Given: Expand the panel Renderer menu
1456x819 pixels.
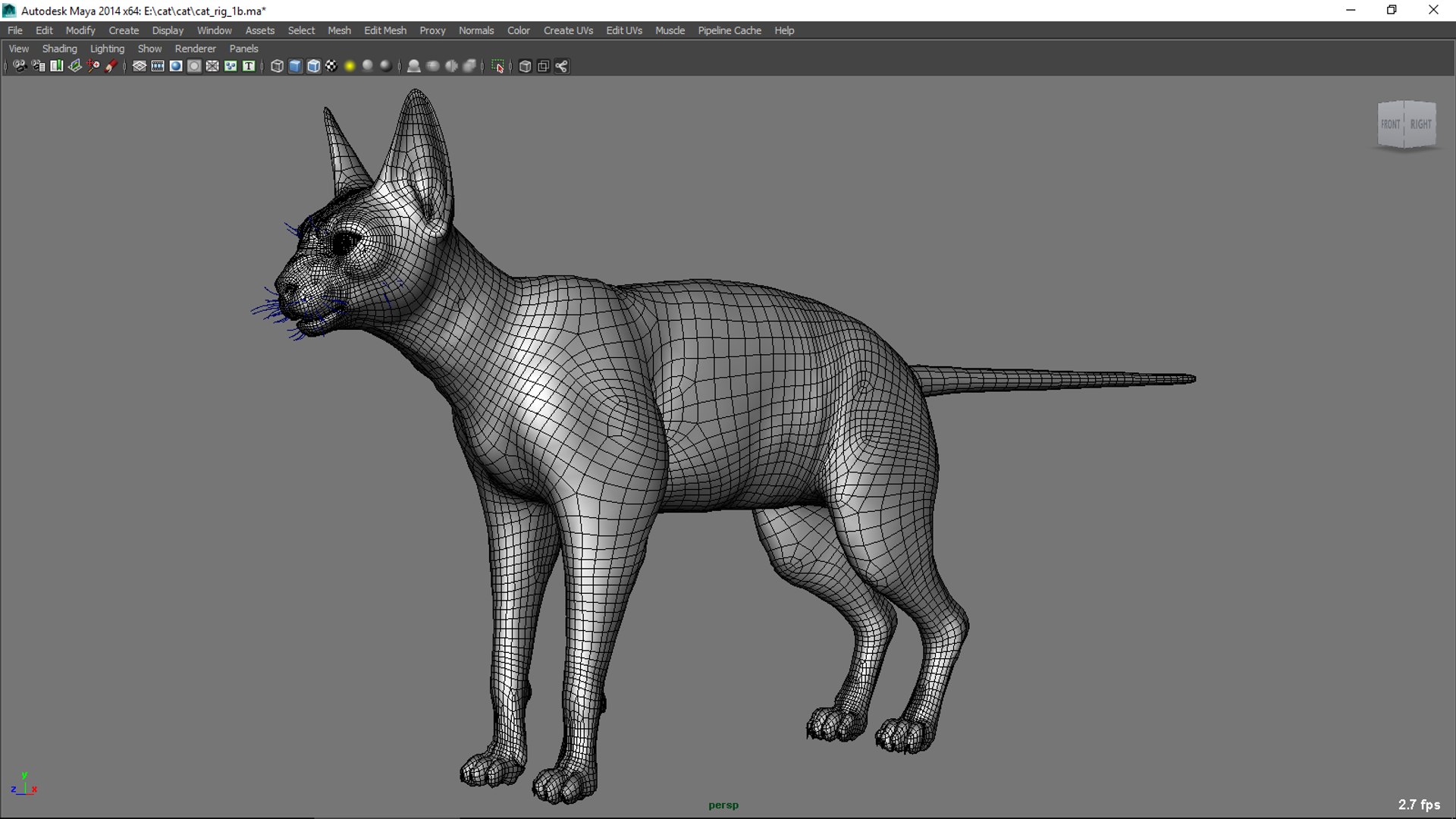Looking at the screenshot, I should click(195, 49).
